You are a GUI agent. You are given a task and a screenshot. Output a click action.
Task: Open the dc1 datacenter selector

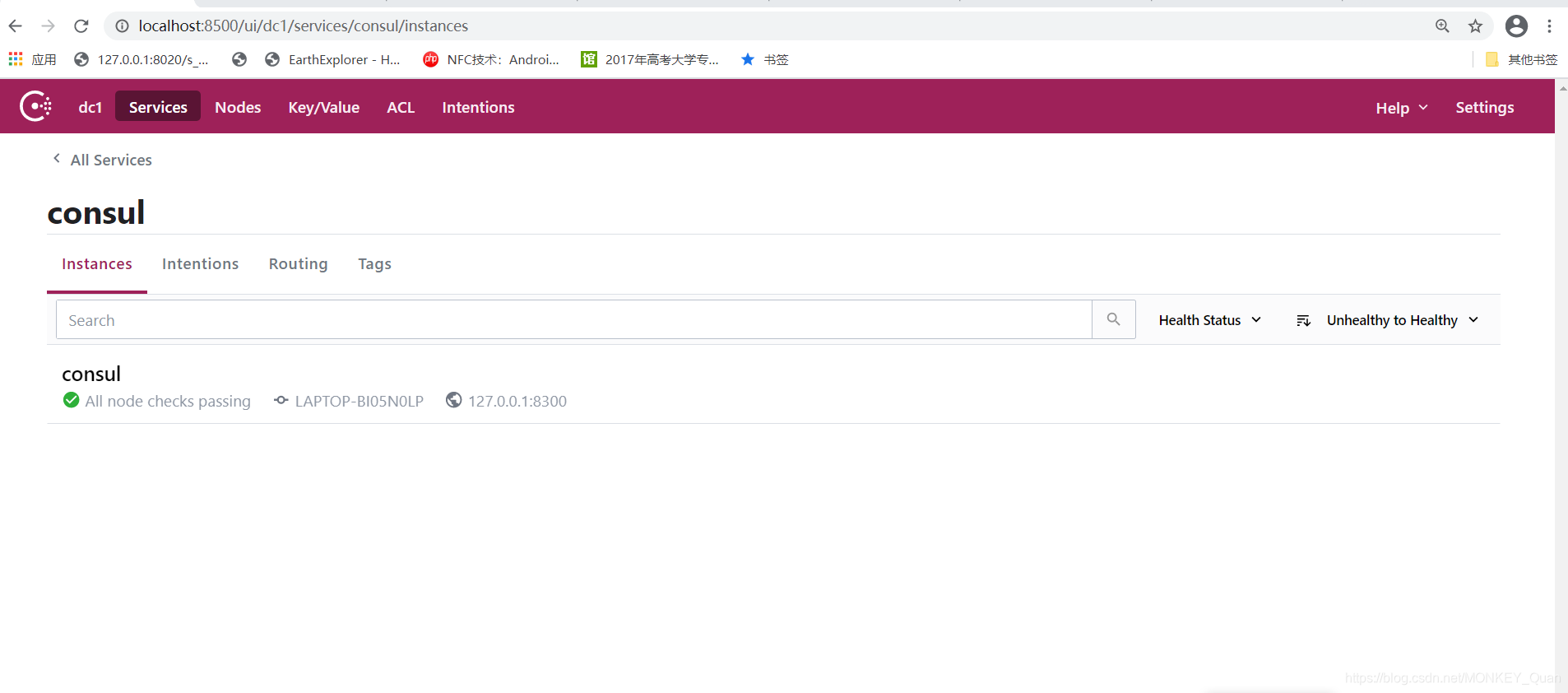(x=90, y=107)
